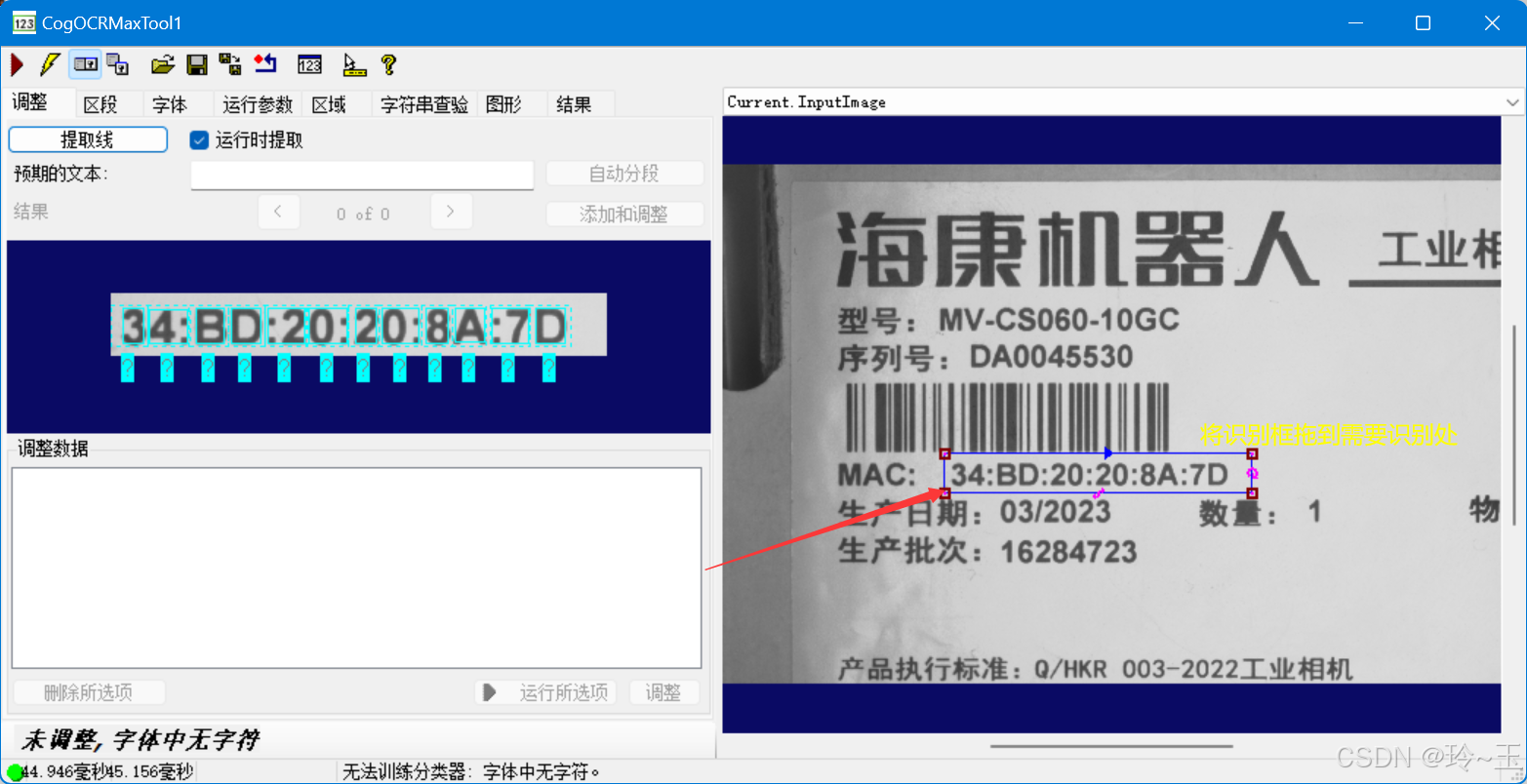Reset the tool with the red diamond arrow icon
This screenshot has width=1527, height=784.
pyautogui.click(x=265, y=65)
